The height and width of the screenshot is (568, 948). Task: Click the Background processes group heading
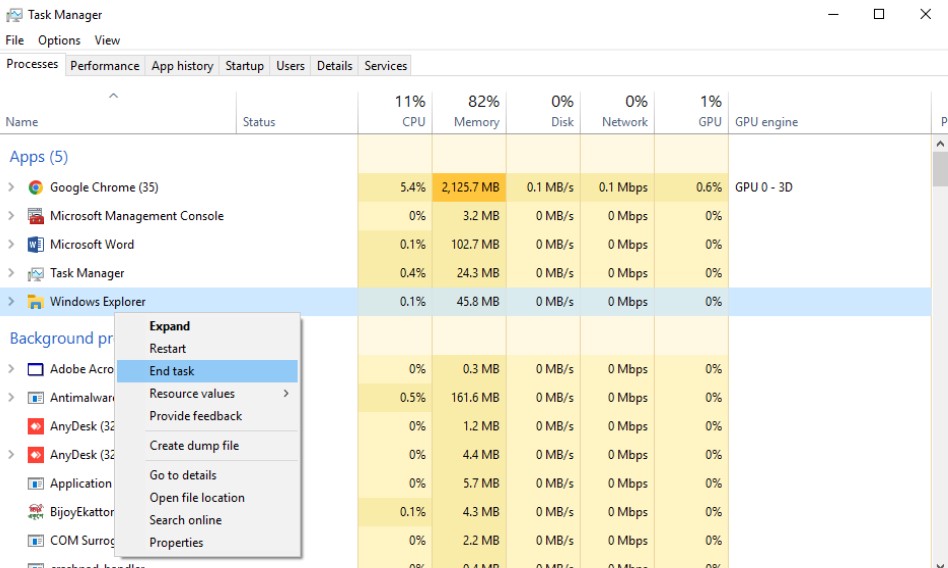pyautogui.click(x=61, y=339)
